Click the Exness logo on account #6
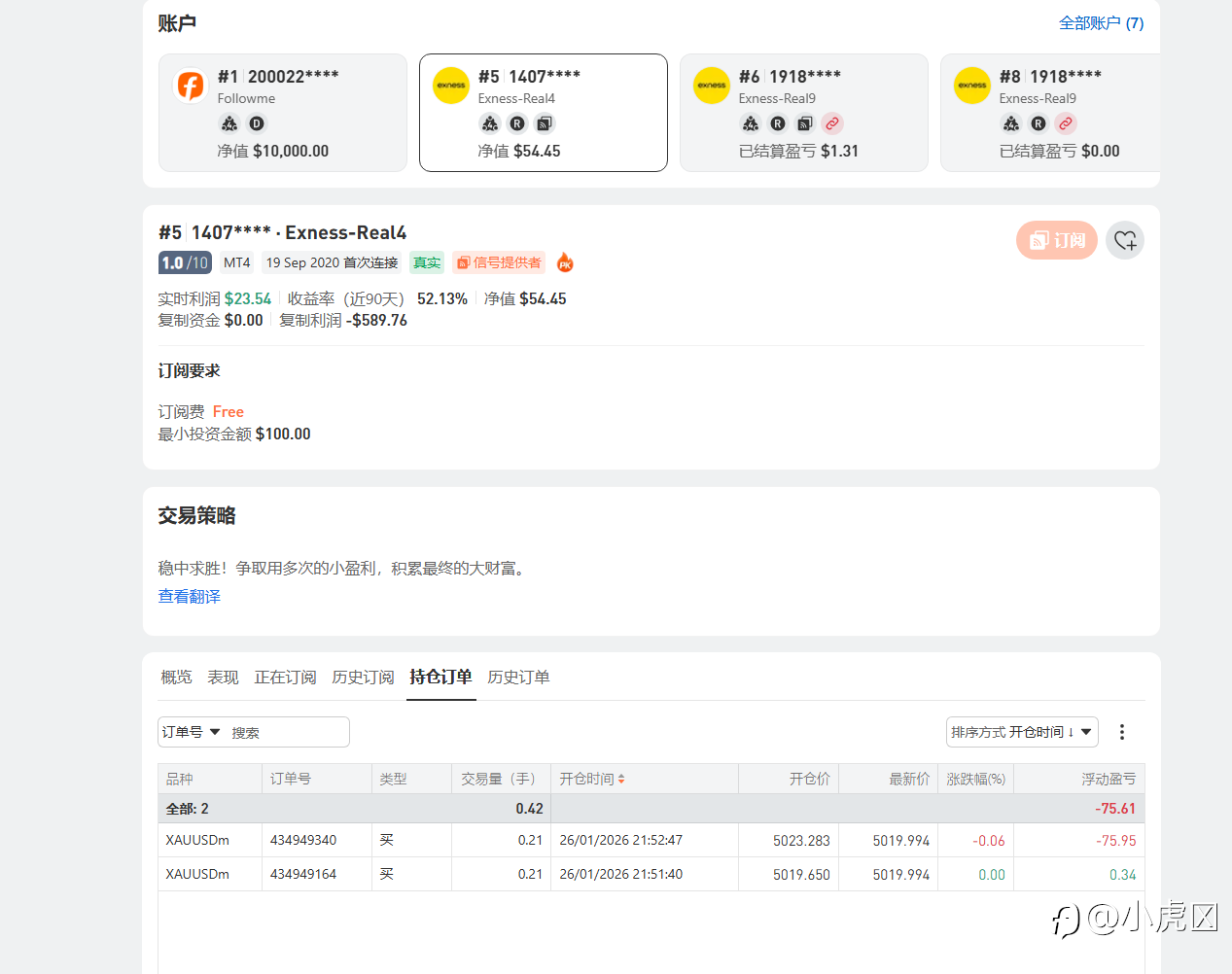The image size is (1232, 974). click(x=712, y=86)
